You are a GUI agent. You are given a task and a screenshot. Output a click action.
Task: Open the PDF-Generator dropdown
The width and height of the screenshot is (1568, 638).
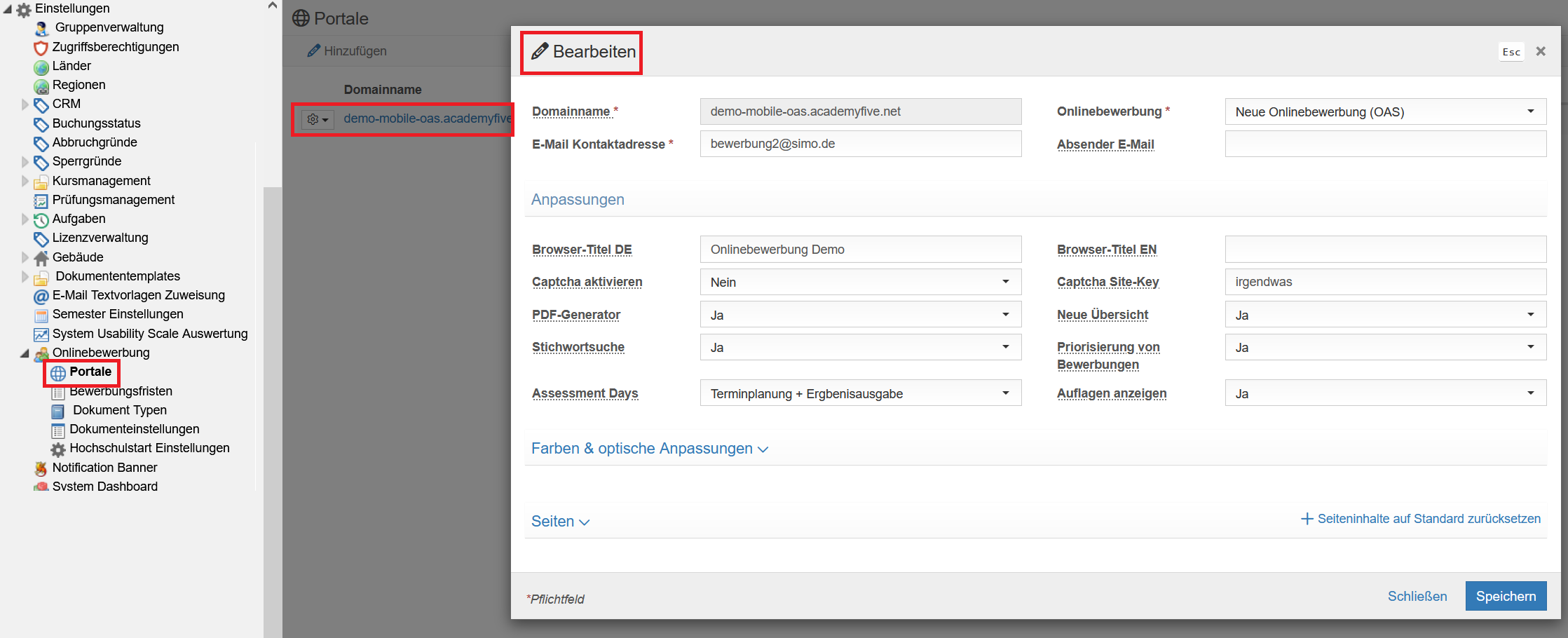(x=861, y=315)
